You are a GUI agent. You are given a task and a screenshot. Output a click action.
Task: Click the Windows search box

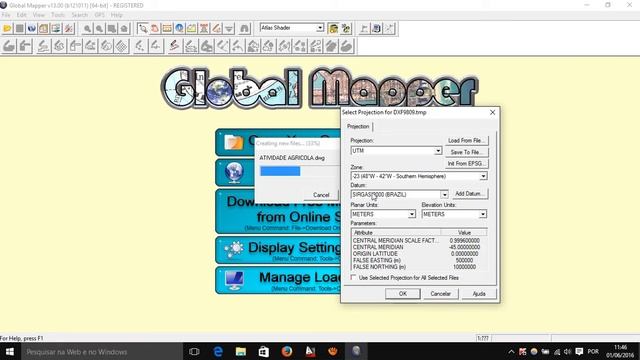click(x=101, y=351)
